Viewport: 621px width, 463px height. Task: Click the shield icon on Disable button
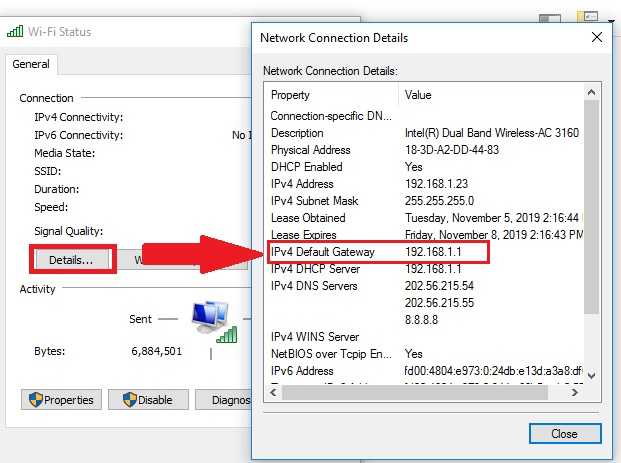coord(130,400)
